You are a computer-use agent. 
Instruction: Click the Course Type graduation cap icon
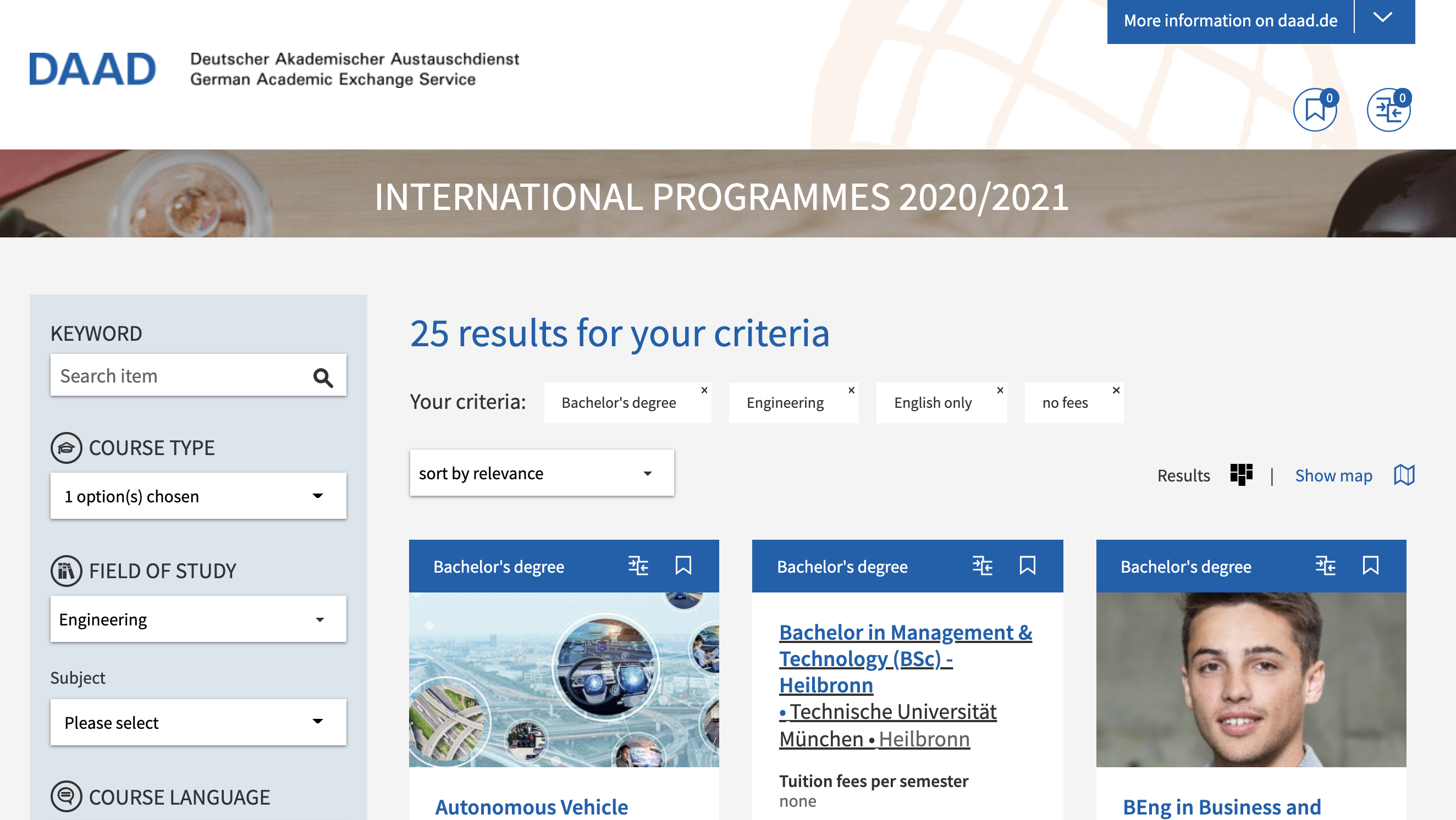66,448
